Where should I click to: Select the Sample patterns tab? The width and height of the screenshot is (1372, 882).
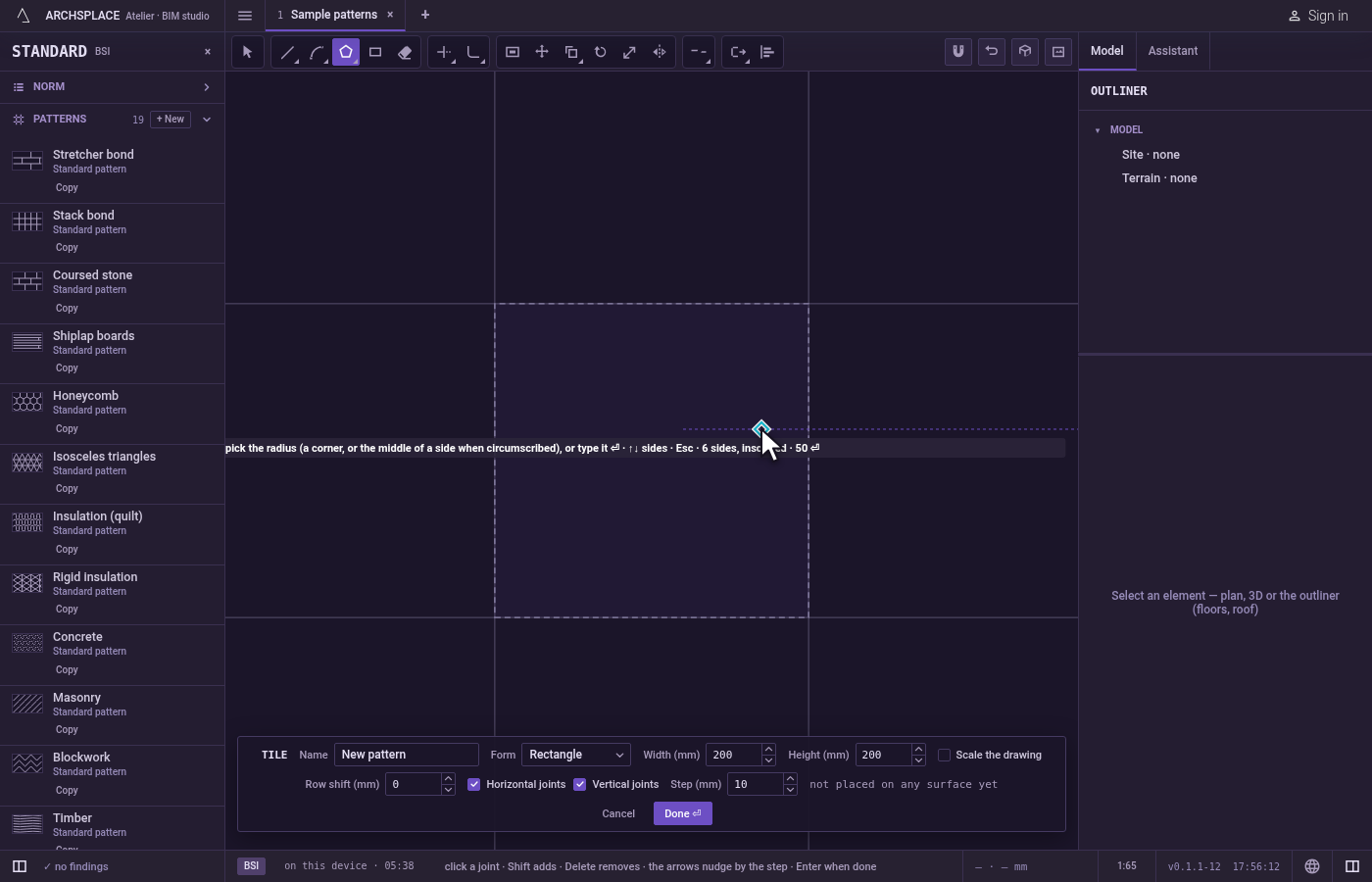334,15
